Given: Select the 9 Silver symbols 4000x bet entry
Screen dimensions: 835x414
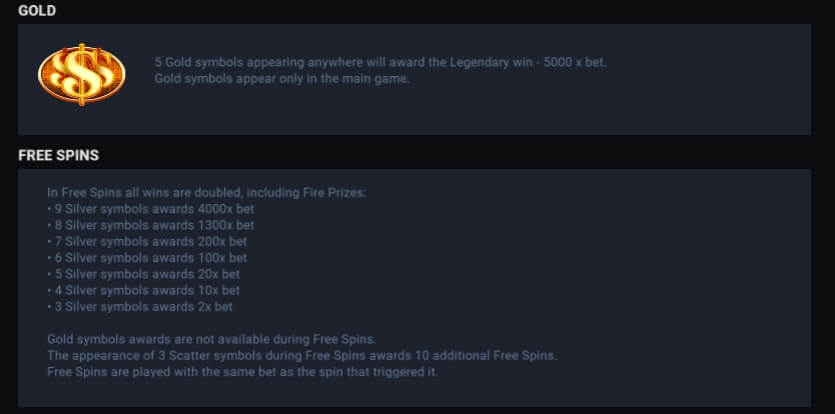Looking at the screenshot, I should (150, 209).
